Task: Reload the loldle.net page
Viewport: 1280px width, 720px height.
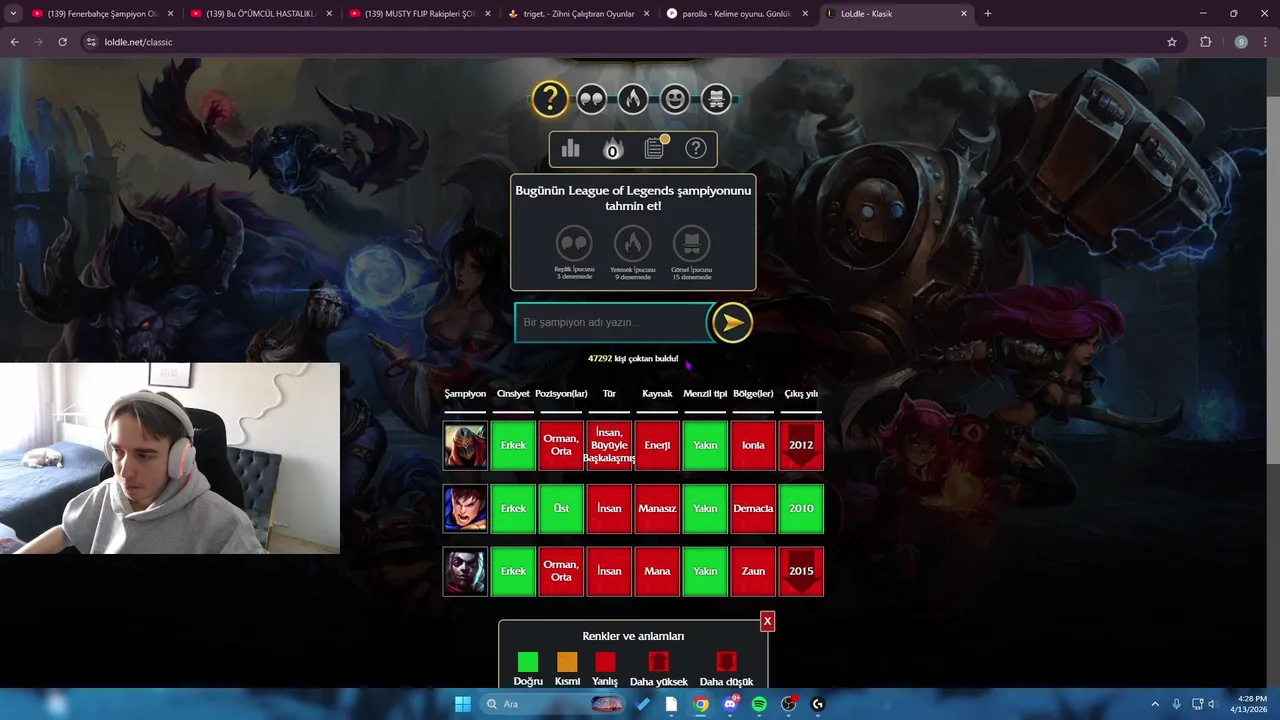Action: coord(62,42)
